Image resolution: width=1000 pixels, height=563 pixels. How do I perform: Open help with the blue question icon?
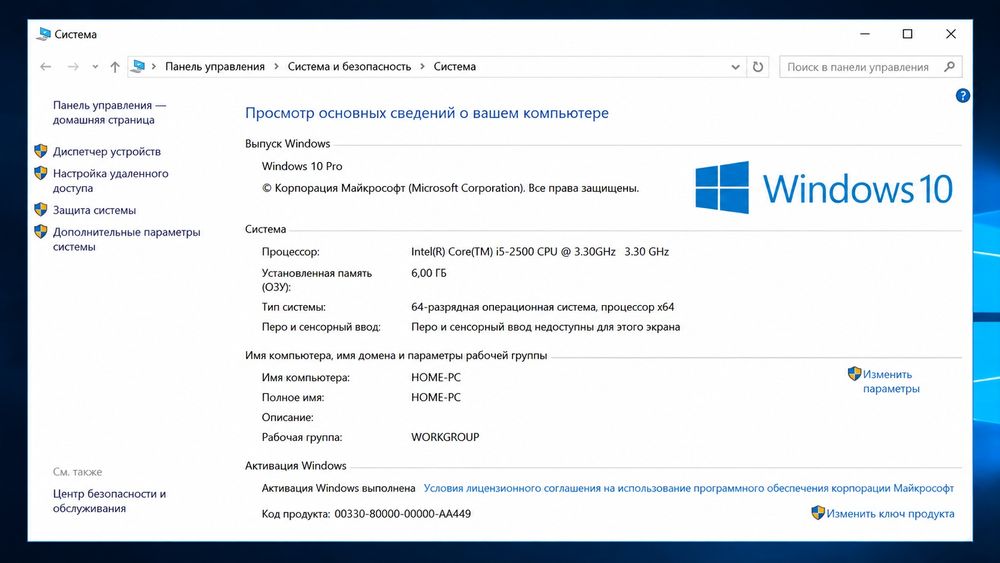963,96
